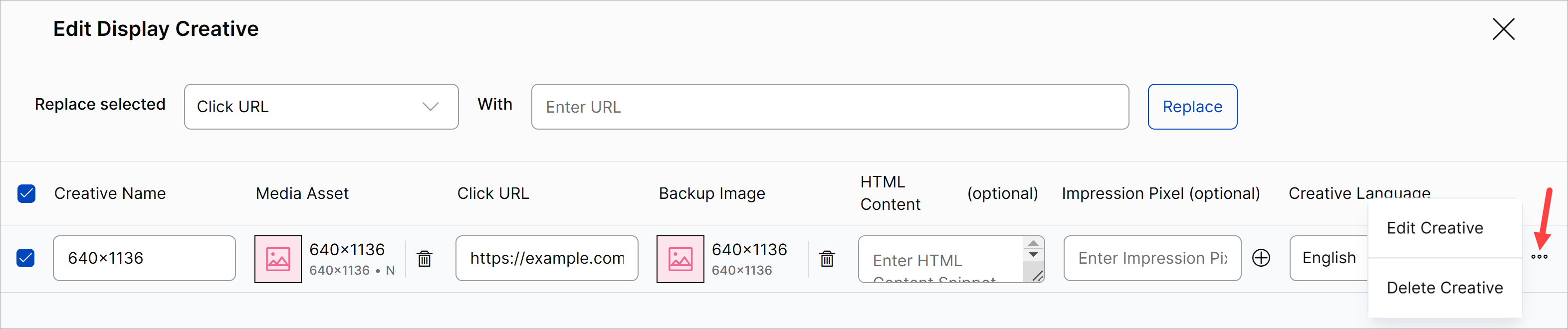Delete the backup image with trash icon

point(827,258)
